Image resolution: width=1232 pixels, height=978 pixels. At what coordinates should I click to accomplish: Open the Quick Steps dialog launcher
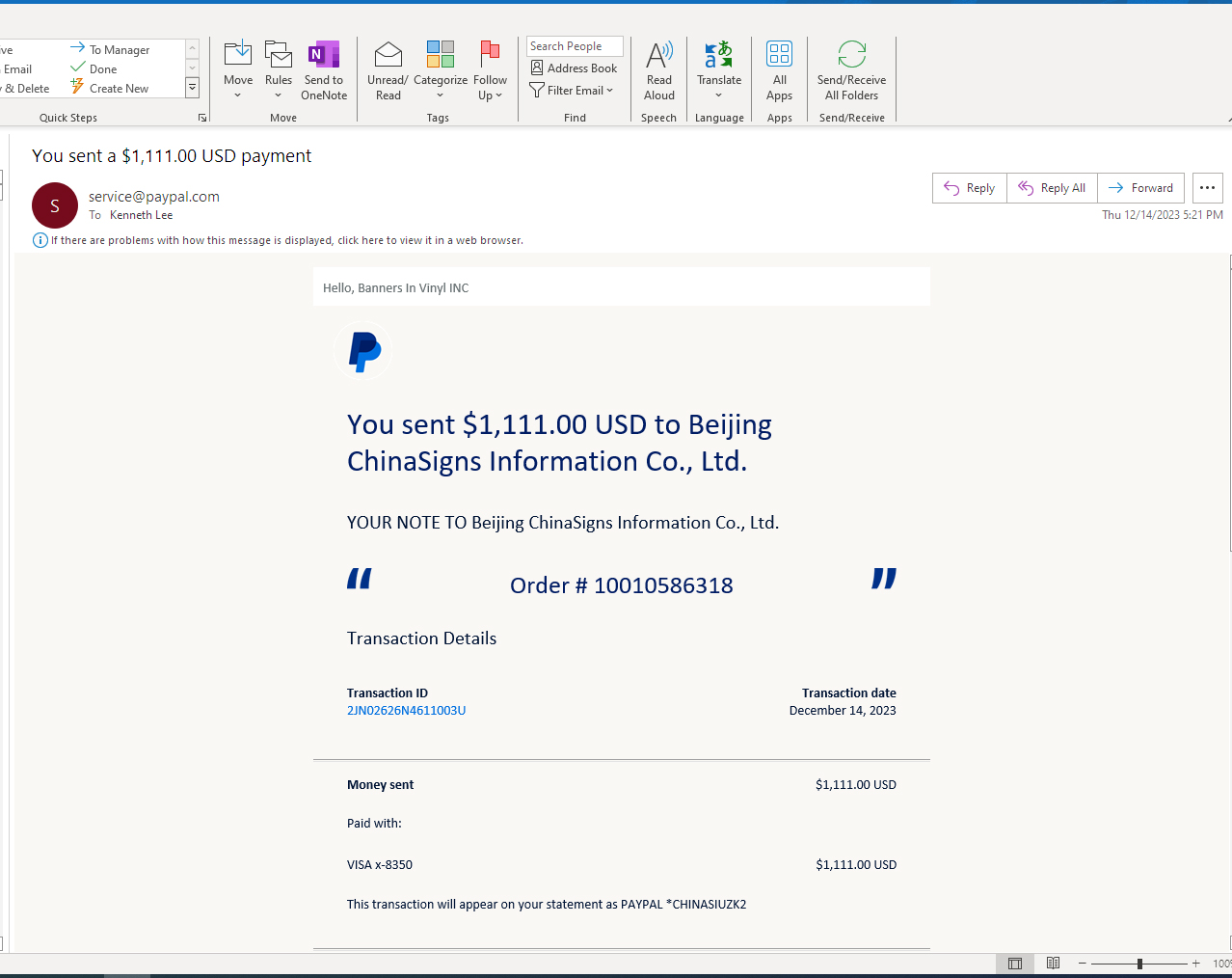pos(202,118)
